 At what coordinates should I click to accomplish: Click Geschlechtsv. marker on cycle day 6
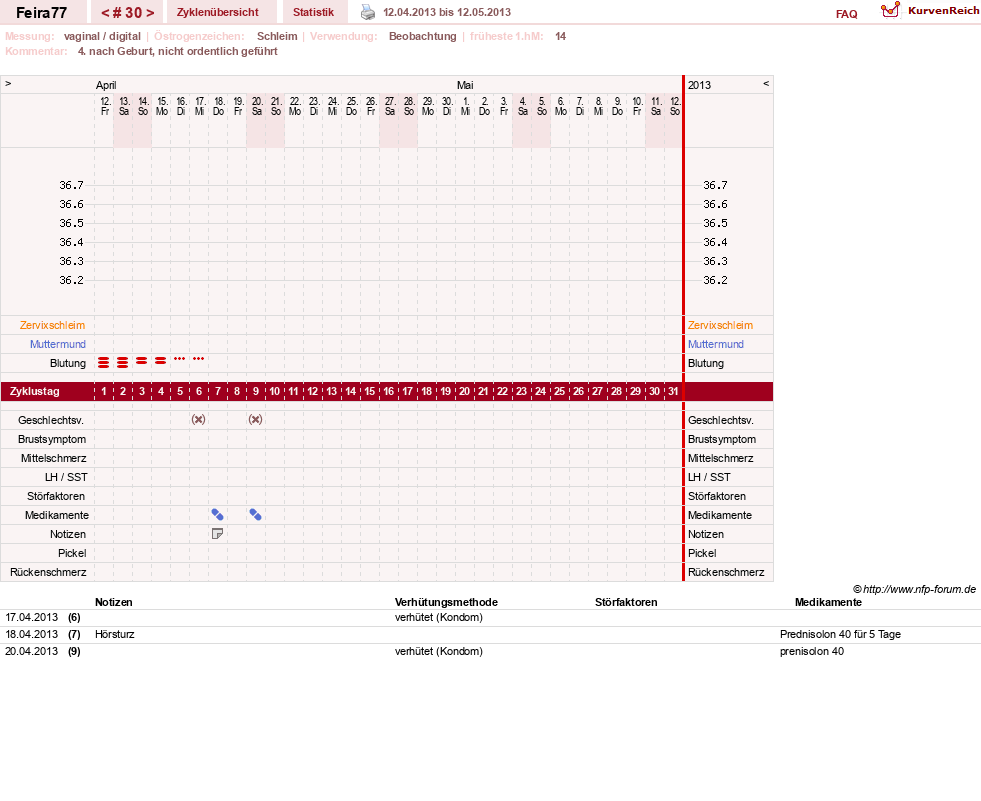pyautogui.click(x=198, y=419)
